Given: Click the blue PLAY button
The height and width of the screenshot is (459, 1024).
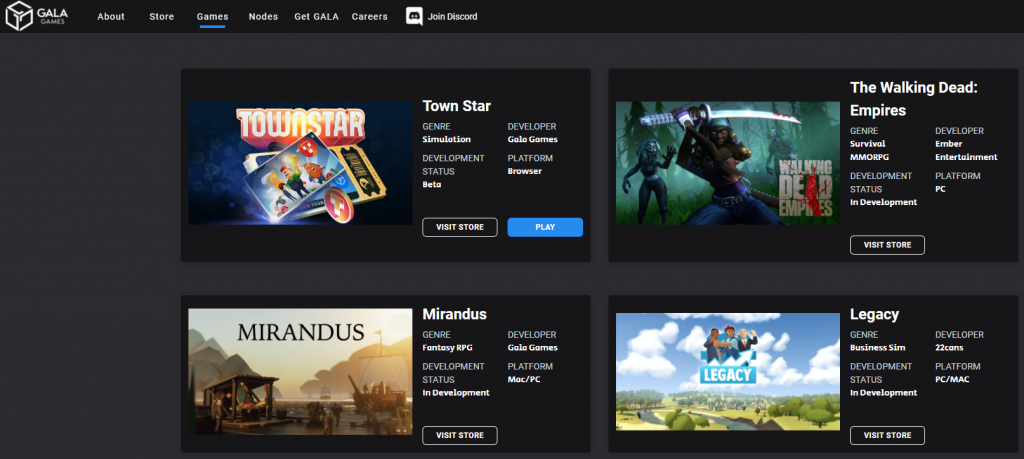Looking at the screenshot, I should point(545,227).
